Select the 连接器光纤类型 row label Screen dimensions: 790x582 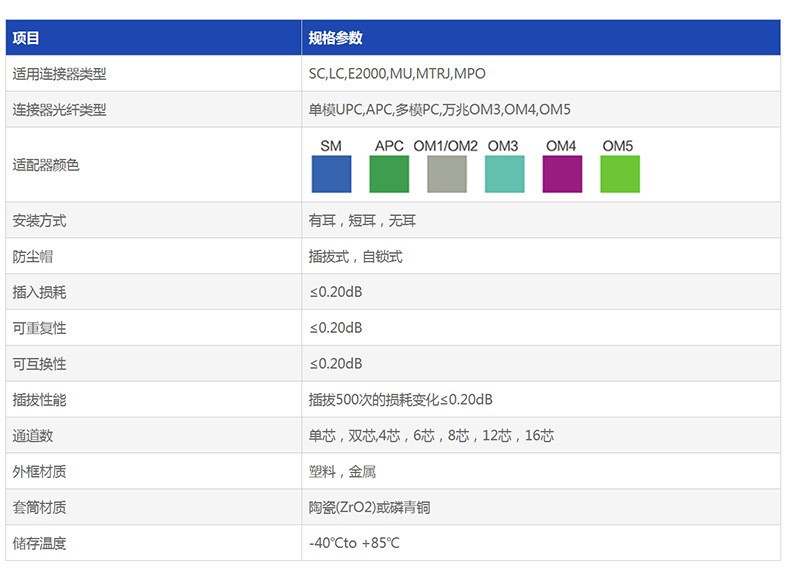[59, 110]
